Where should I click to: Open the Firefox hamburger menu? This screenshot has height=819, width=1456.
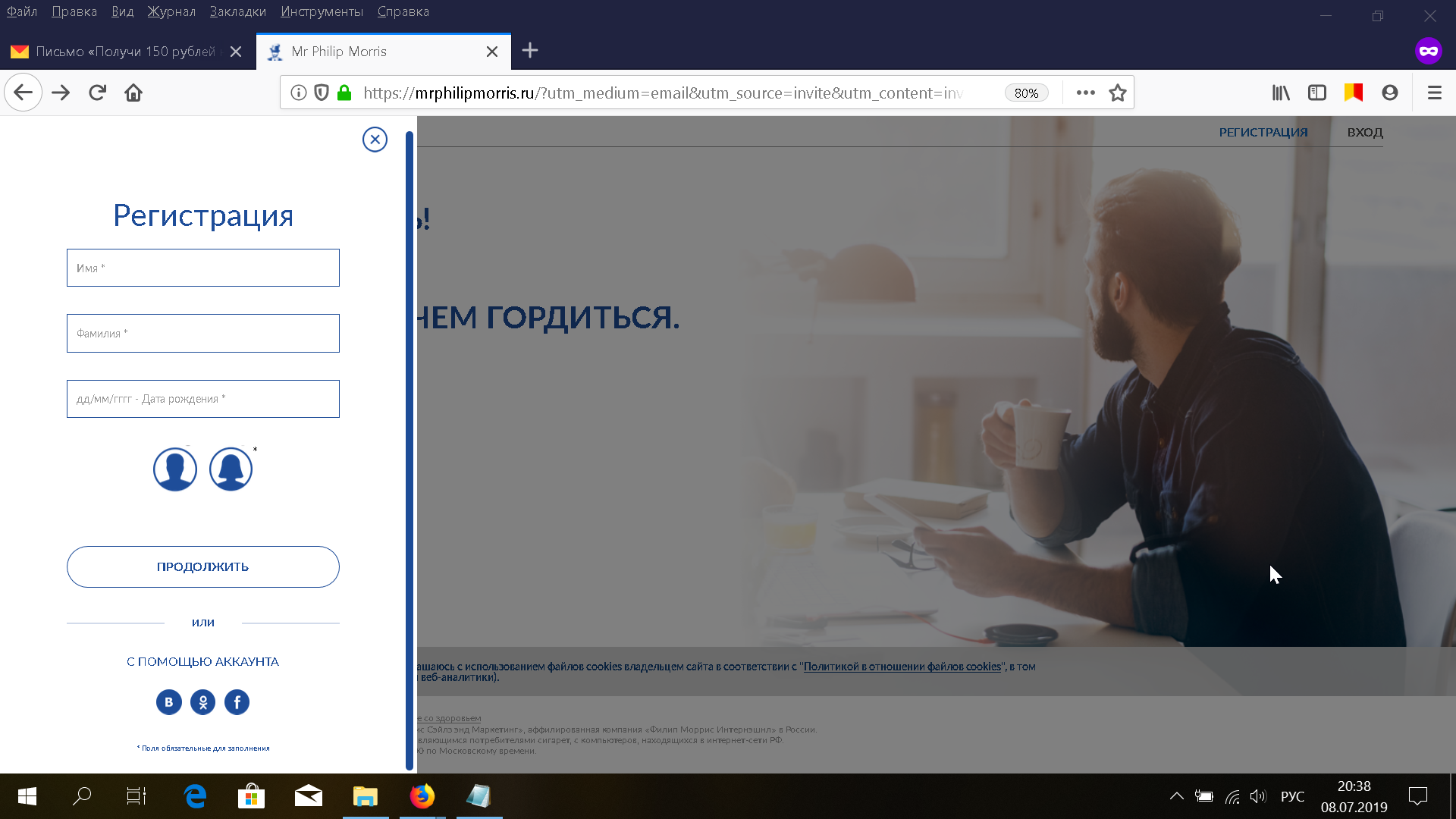[x=1435, y=93]
